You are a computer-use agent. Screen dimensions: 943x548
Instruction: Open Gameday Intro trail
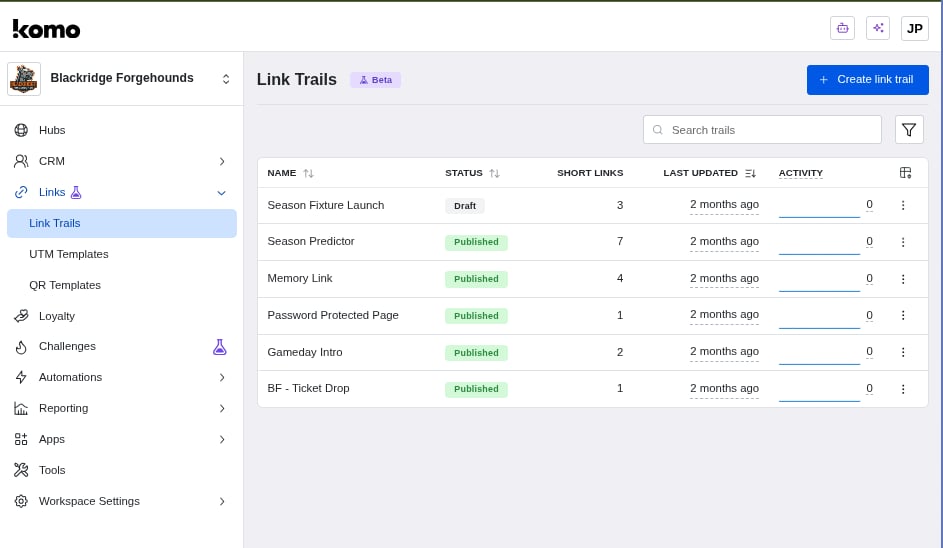304,352
